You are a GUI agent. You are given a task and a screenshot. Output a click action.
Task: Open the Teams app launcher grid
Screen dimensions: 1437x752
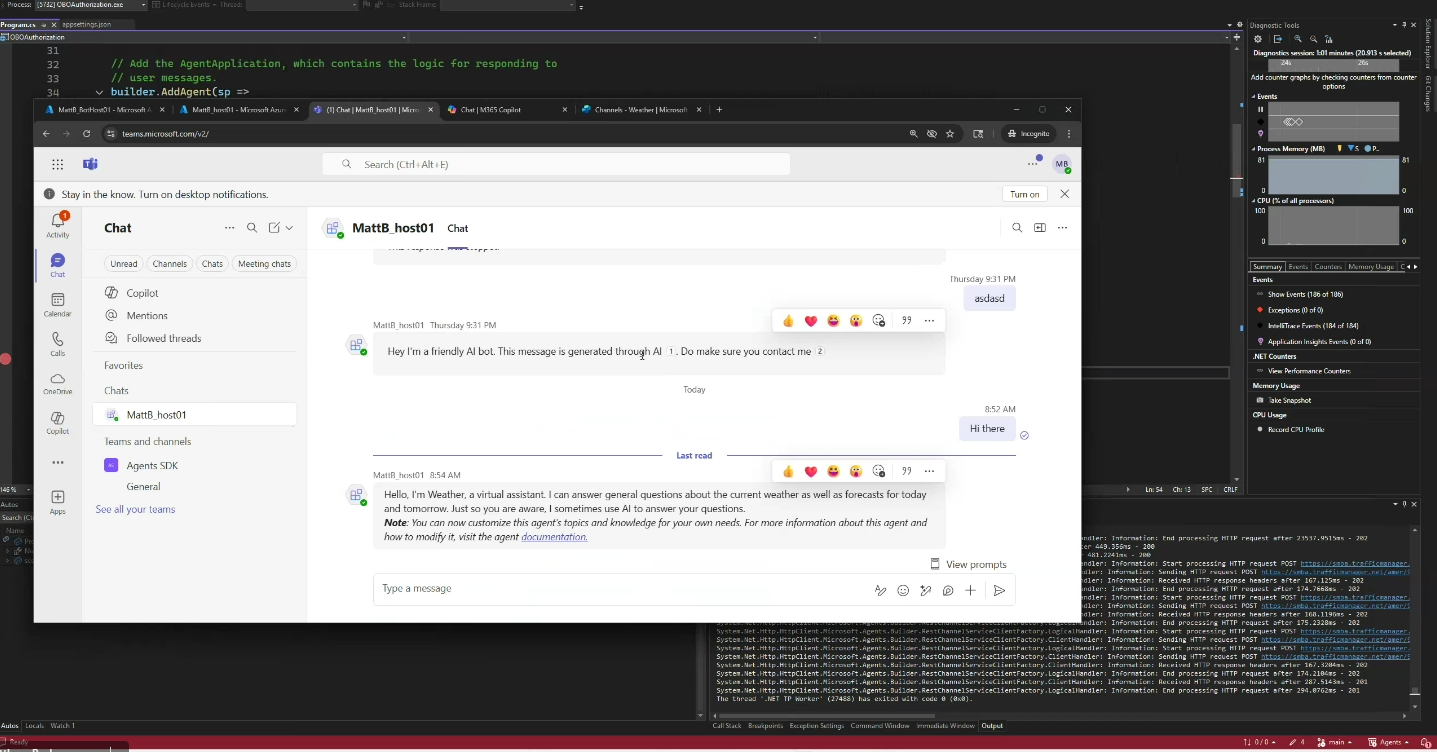point(58,164)
